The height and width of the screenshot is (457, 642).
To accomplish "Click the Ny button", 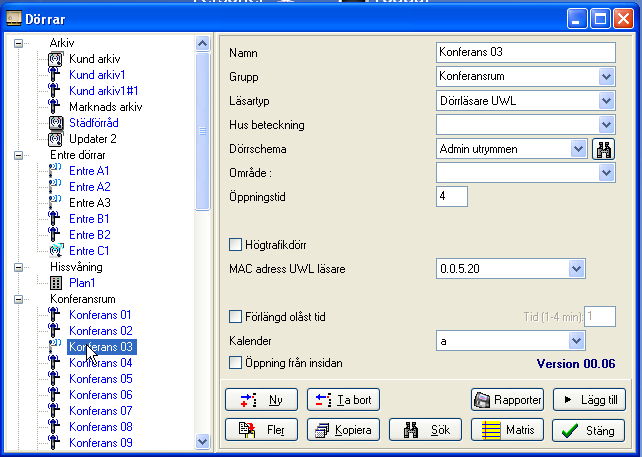I will click(261, 400).
